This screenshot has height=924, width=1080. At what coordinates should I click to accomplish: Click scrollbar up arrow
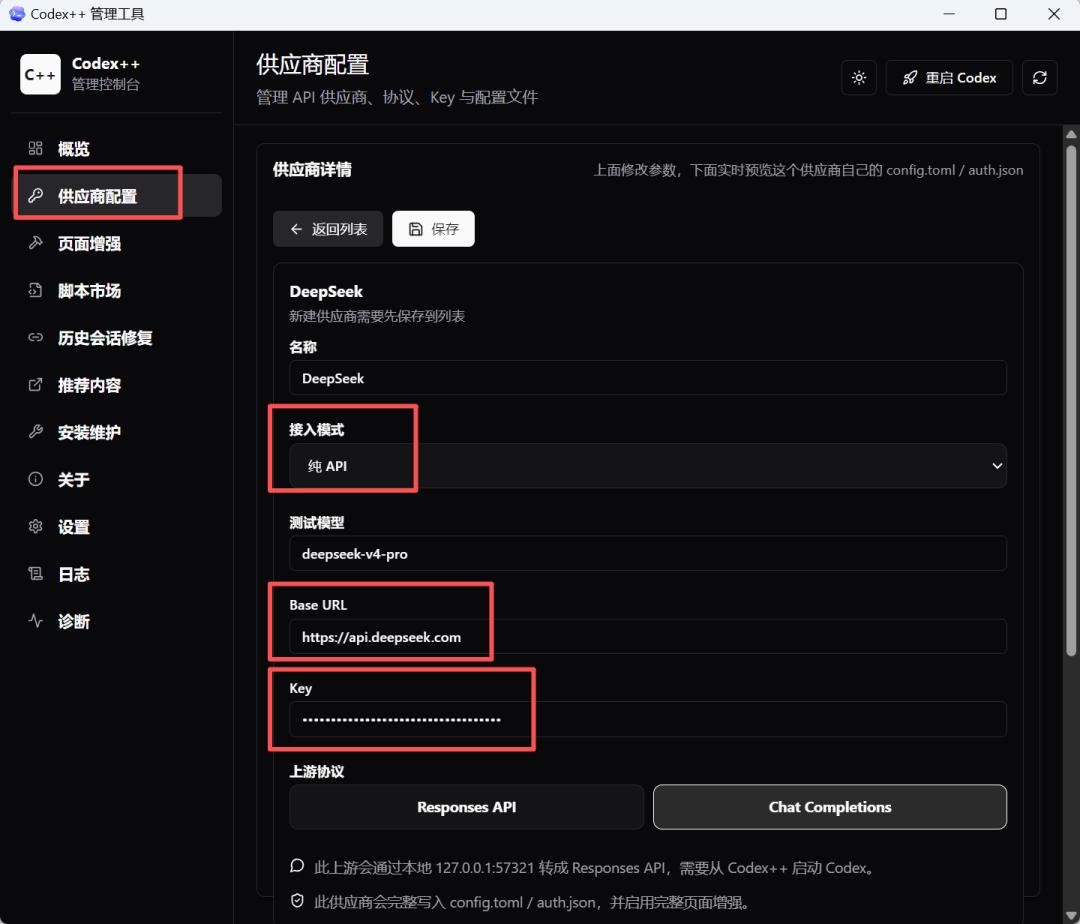click(x=1071, y=133)
